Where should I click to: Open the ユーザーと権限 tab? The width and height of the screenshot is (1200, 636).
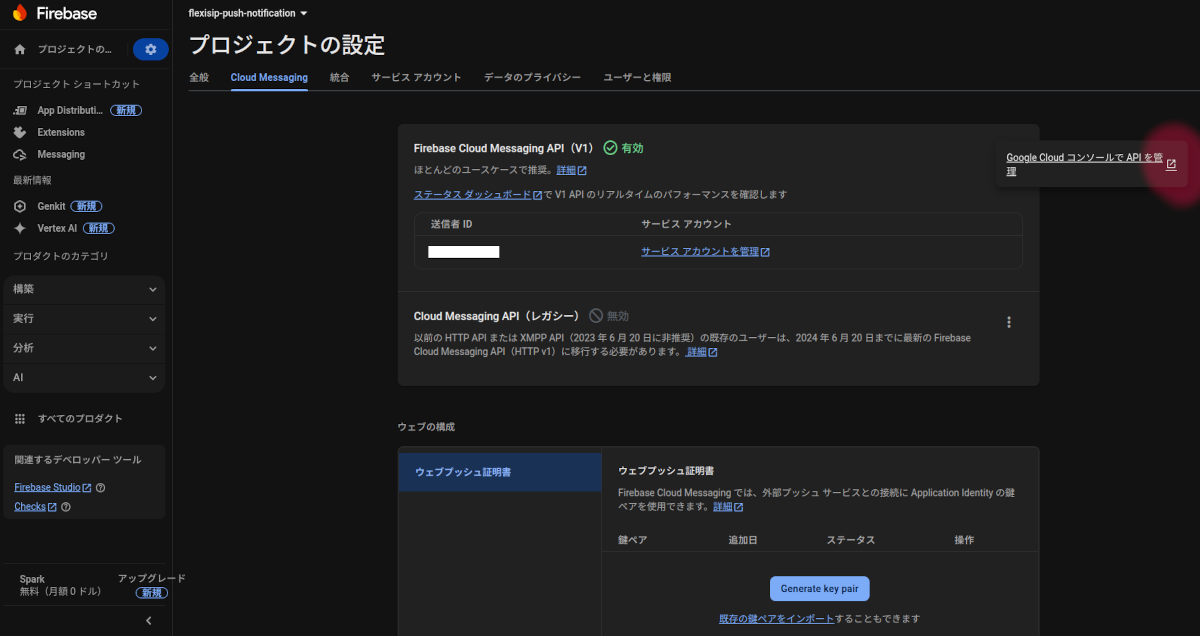click(x=637, y=77)
